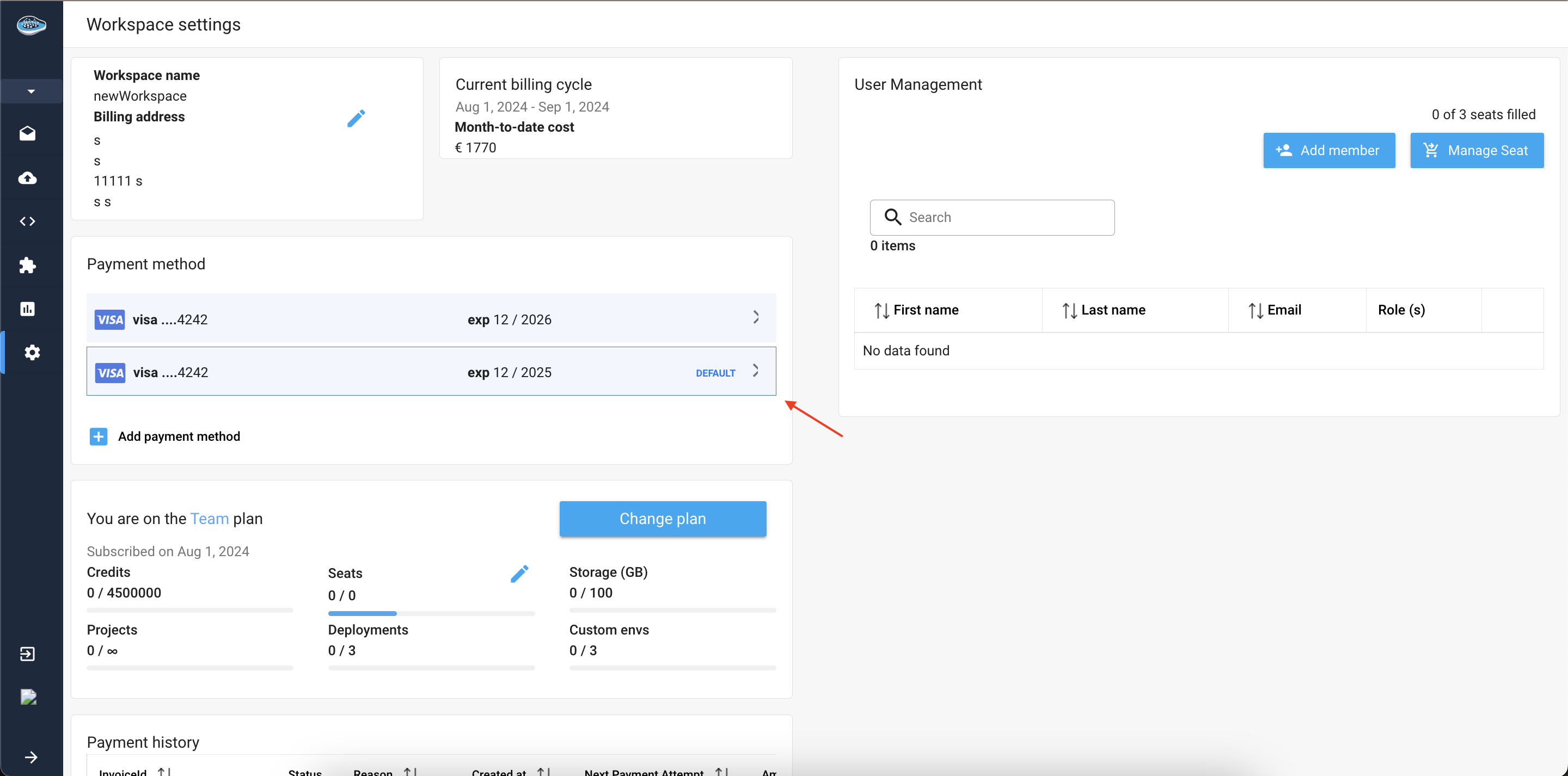
Task: Click the Change plan button
Action: coord(662,519)
